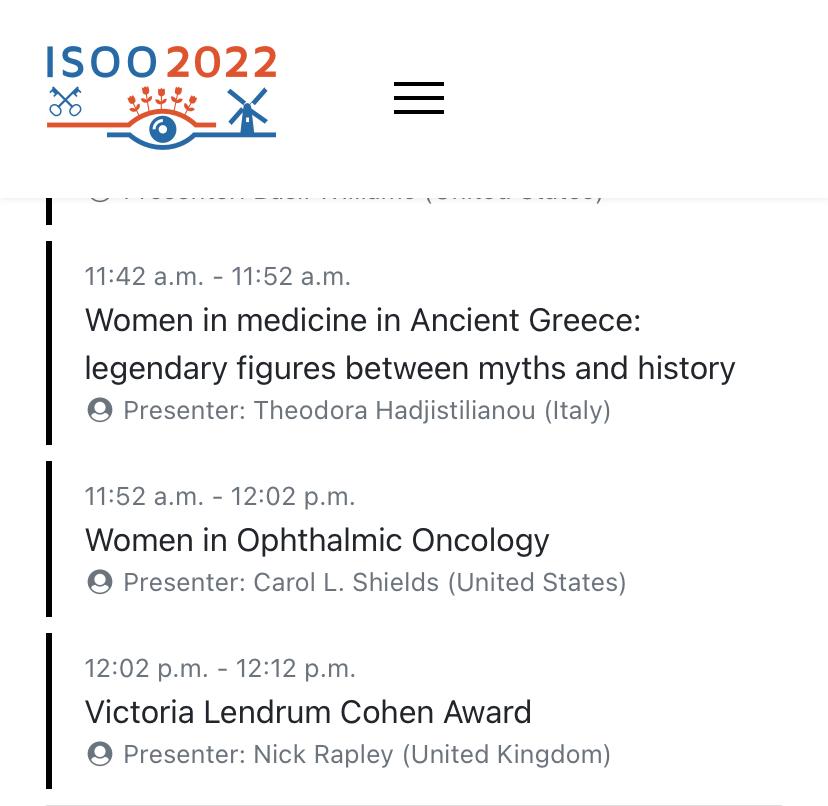Open the Victoria Lendrum Cohen Award session
828x806 pixels.
click(308, 712)
